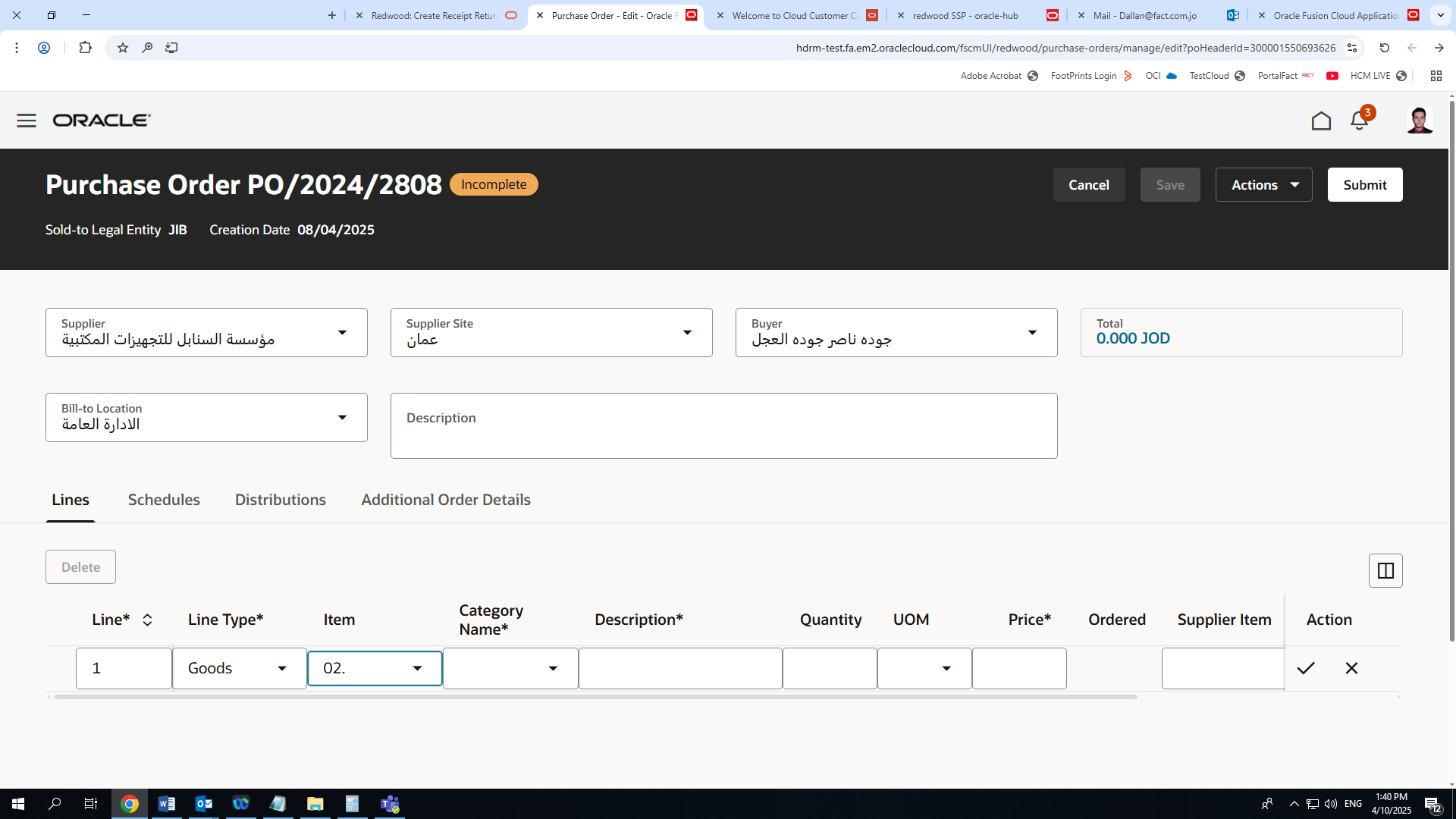
Task: Sort by the Line column arrows
Action: coord(147,620)
